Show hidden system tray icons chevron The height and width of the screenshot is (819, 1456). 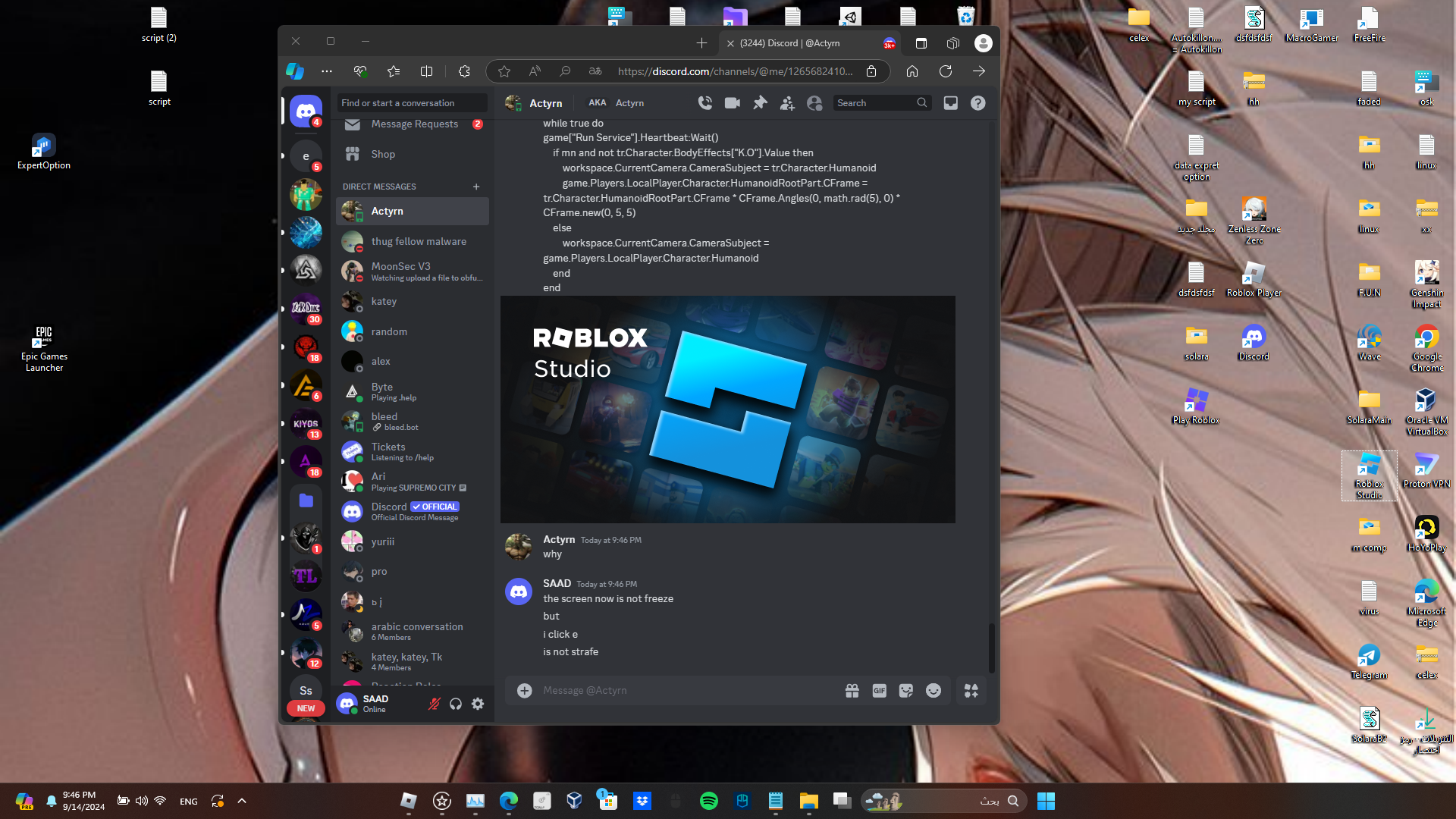coord(242,801)
